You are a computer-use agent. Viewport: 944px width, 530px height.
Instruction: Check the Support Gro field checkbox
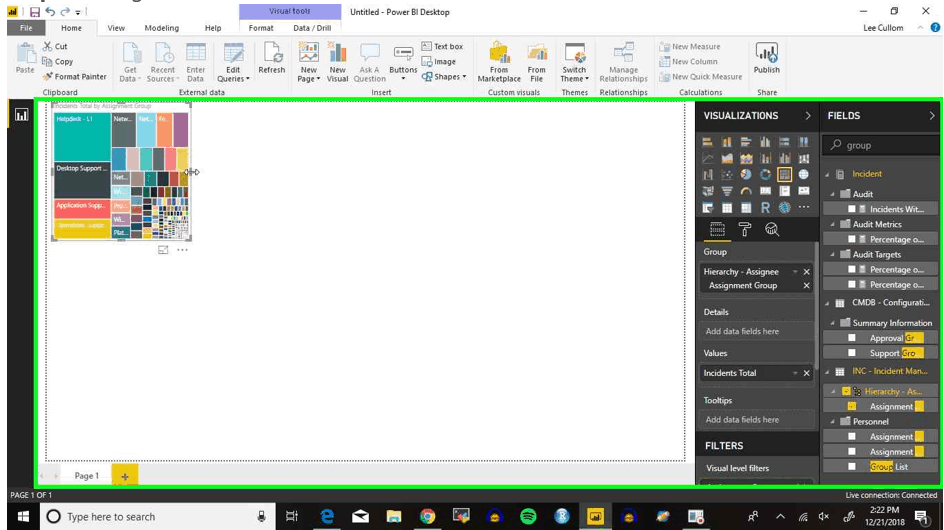(852, 353)
